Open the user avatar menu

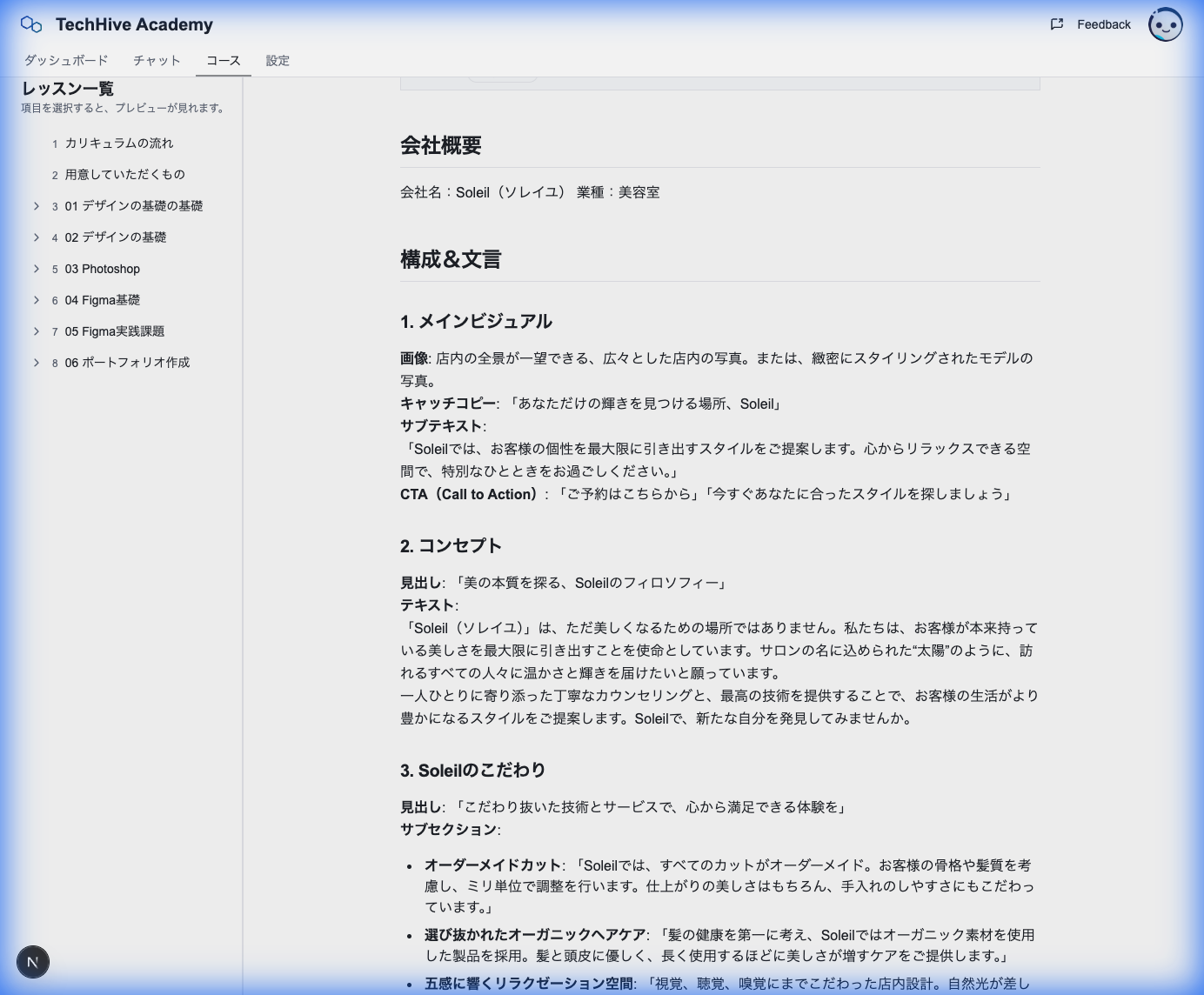pyautogui.click(x=1165, y=24)
